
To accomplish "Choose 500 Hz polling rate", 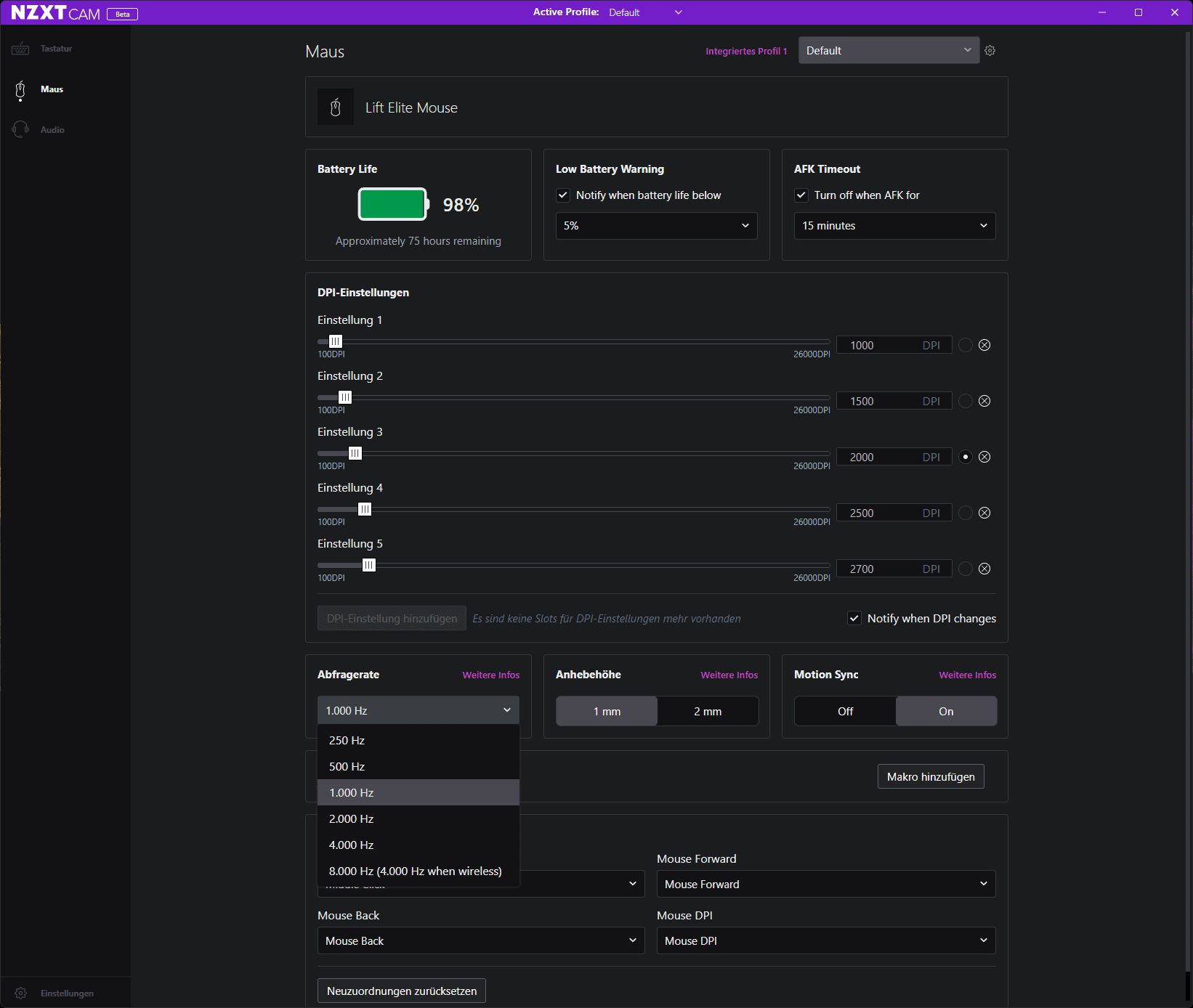I will (x=418, y=766).
